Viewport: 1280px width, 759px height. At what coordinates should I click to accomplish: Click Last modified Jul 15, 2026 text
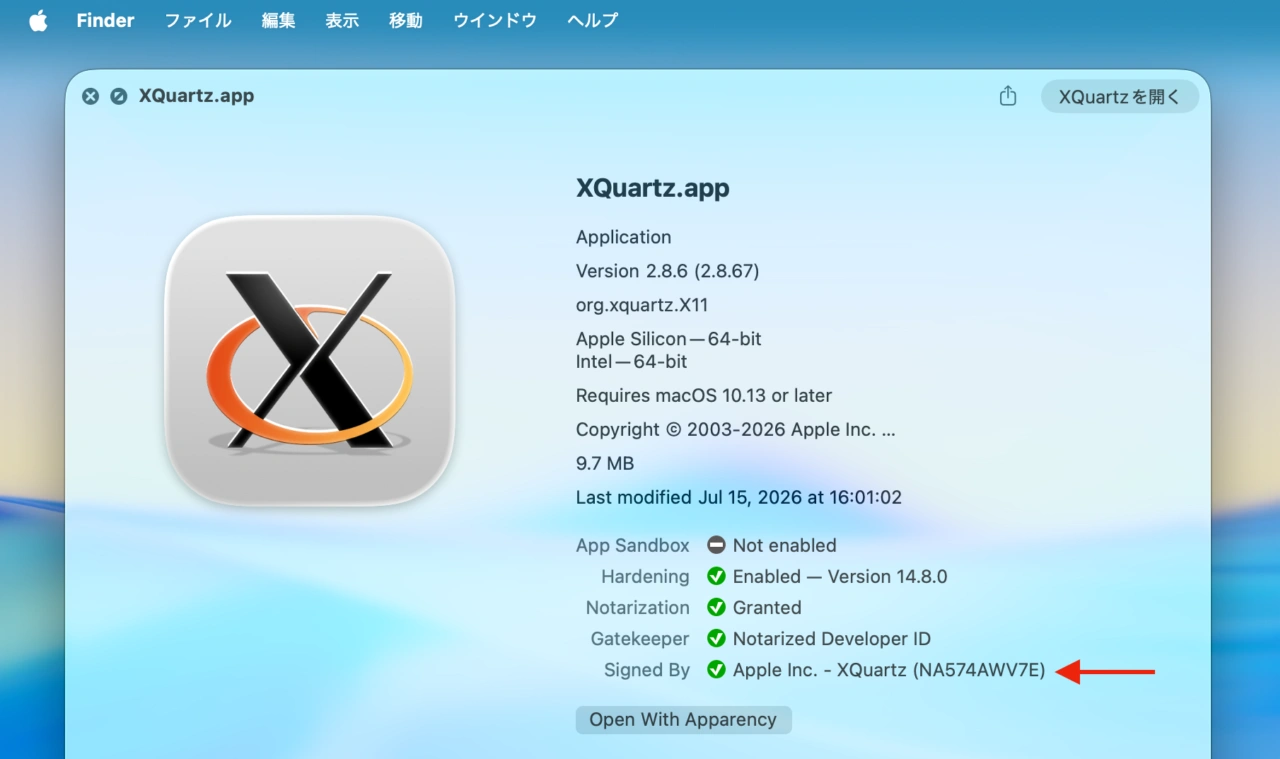pyautogui.click(x=739, y=497)
